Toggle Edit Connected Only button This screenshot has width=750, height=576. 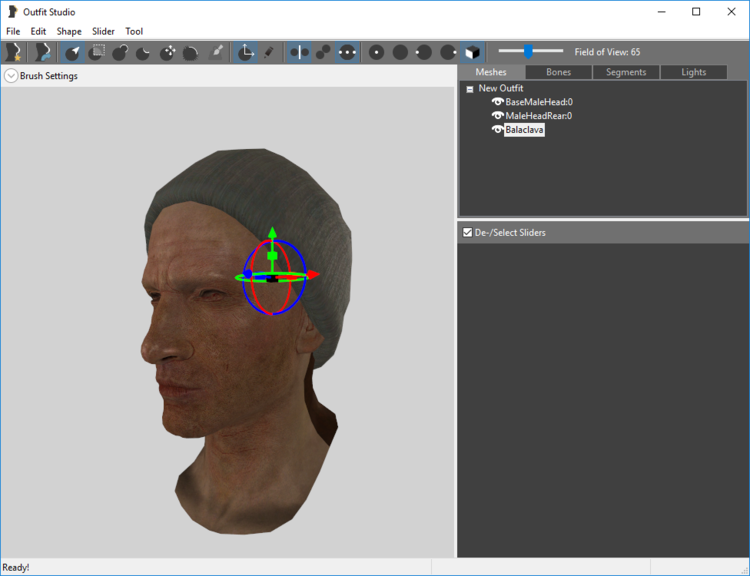(x=323, y=52)
